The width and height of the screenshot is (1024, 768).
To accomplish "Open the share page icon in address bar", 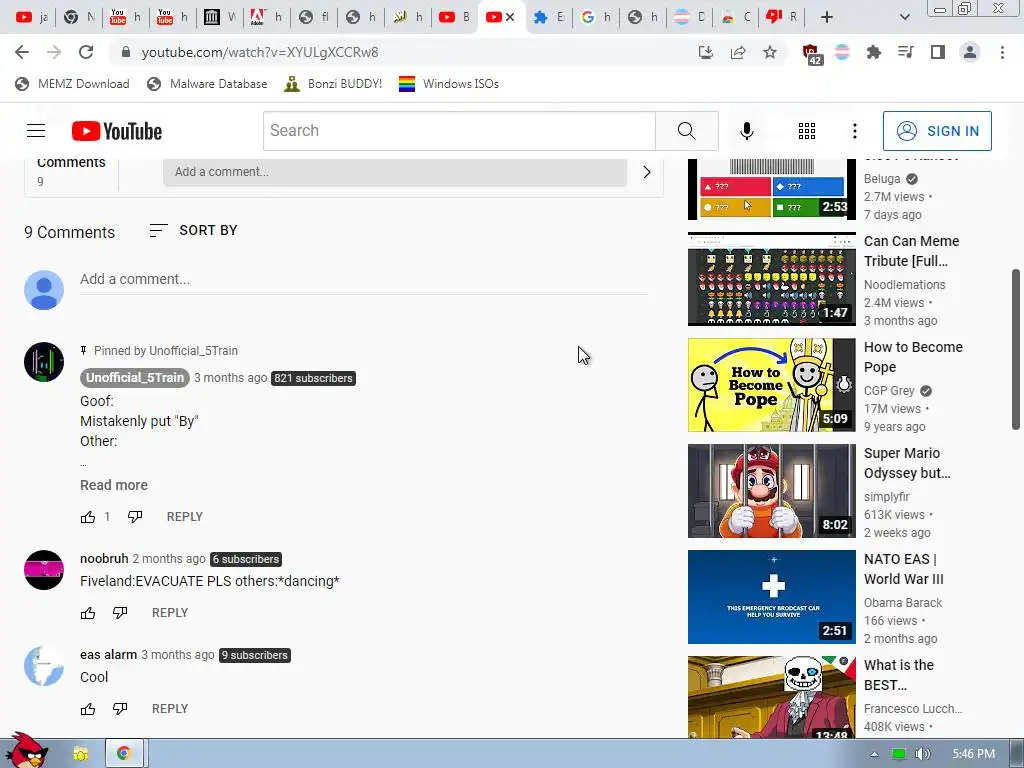I will pos(738,52).
